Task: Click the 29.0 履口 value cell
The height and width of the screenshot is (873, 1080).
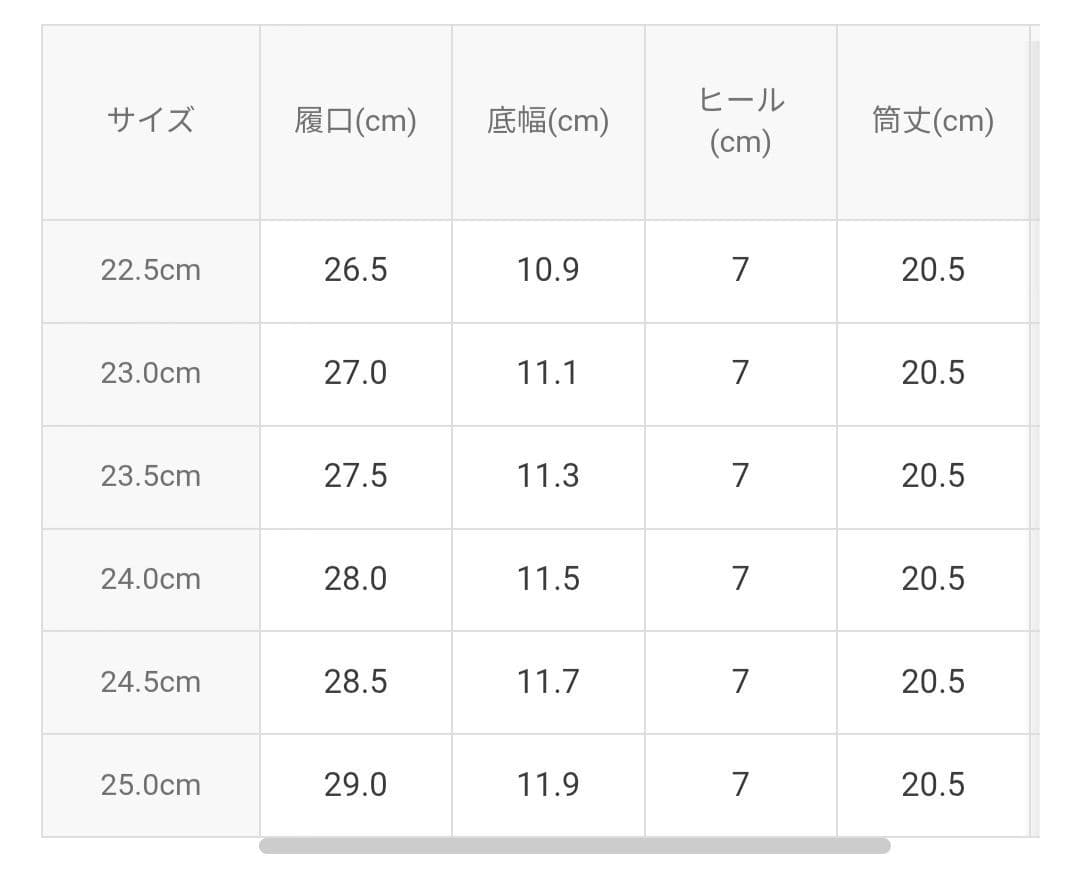Action: pos(356,785)
